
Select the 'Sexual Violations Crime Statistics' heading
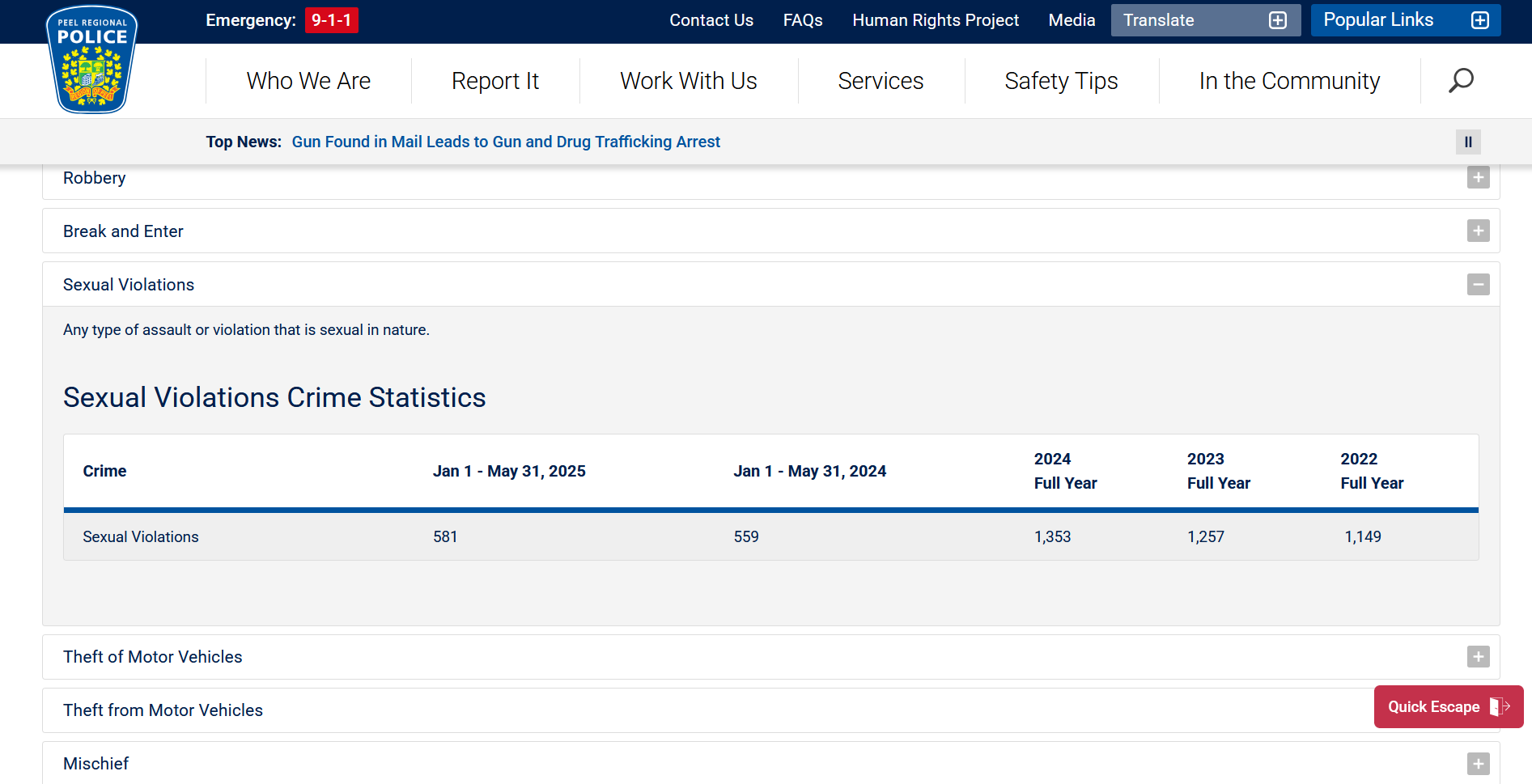pos(274,397)
